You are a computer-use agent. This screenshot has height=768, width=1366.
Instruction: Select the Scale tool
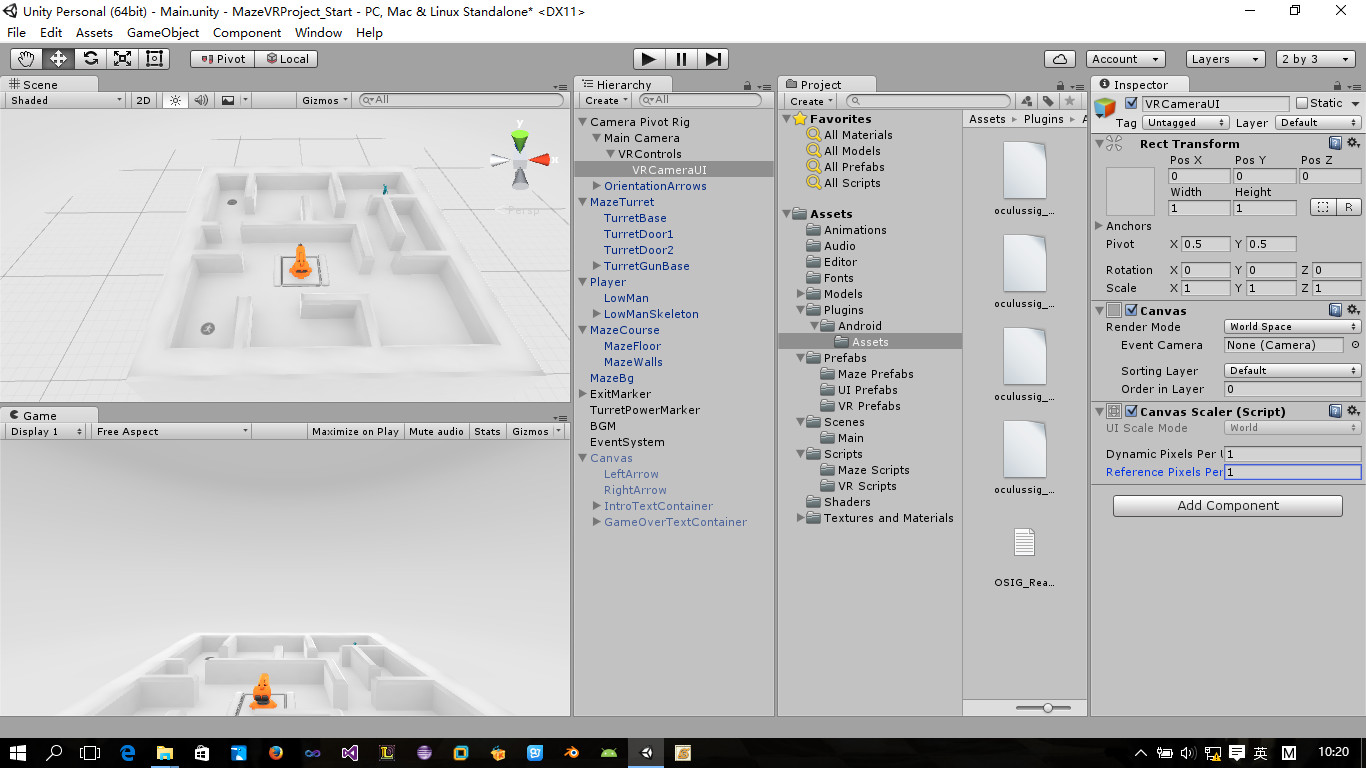[122, 59]
